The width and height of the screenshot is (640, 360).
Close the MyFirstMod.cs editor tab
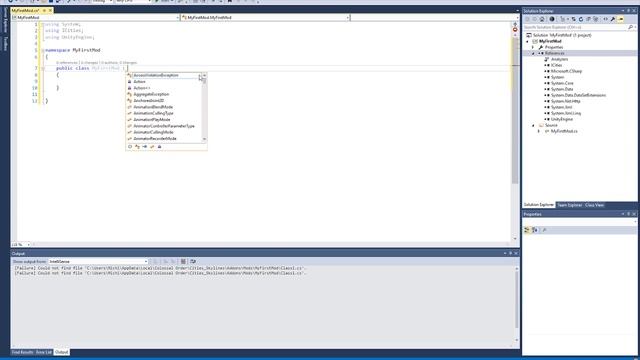(50, 11)
